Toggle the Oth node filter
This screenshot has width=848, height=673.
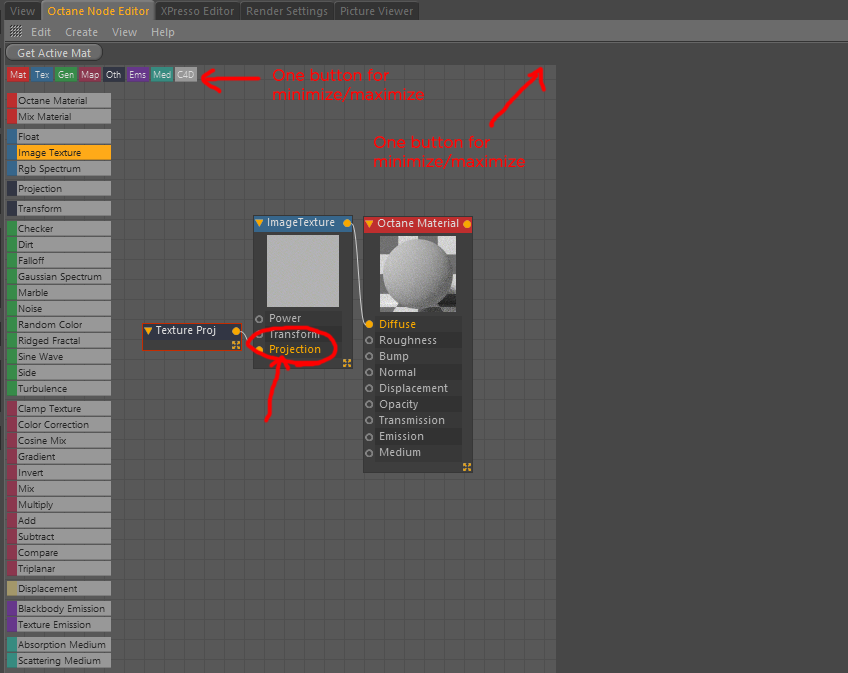point(114,75)
